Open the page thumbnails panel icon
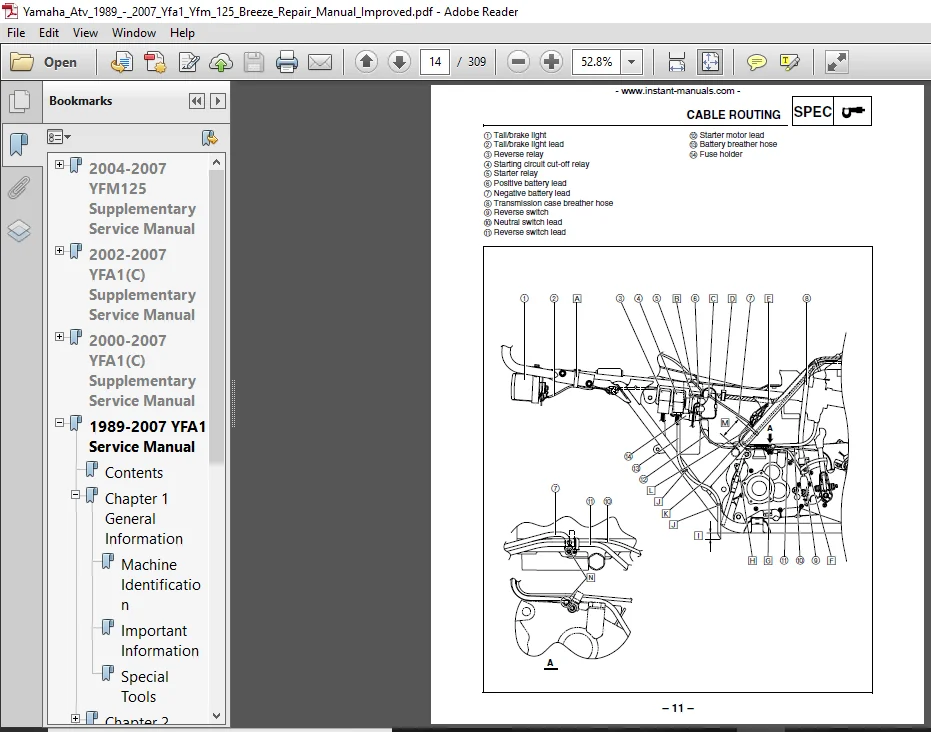The image size is (931, 732). [20, 101]
